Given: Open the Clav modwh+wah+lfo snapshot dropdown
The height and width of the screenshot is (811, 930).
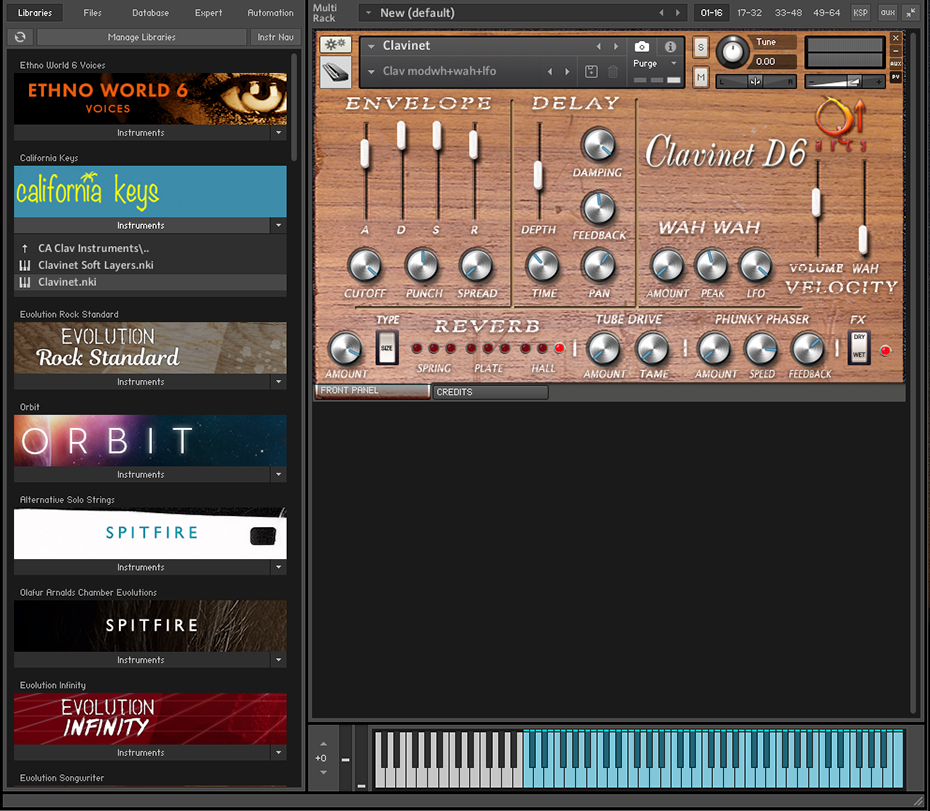Looking at the screenshot, I should click(x=371, y=72).
